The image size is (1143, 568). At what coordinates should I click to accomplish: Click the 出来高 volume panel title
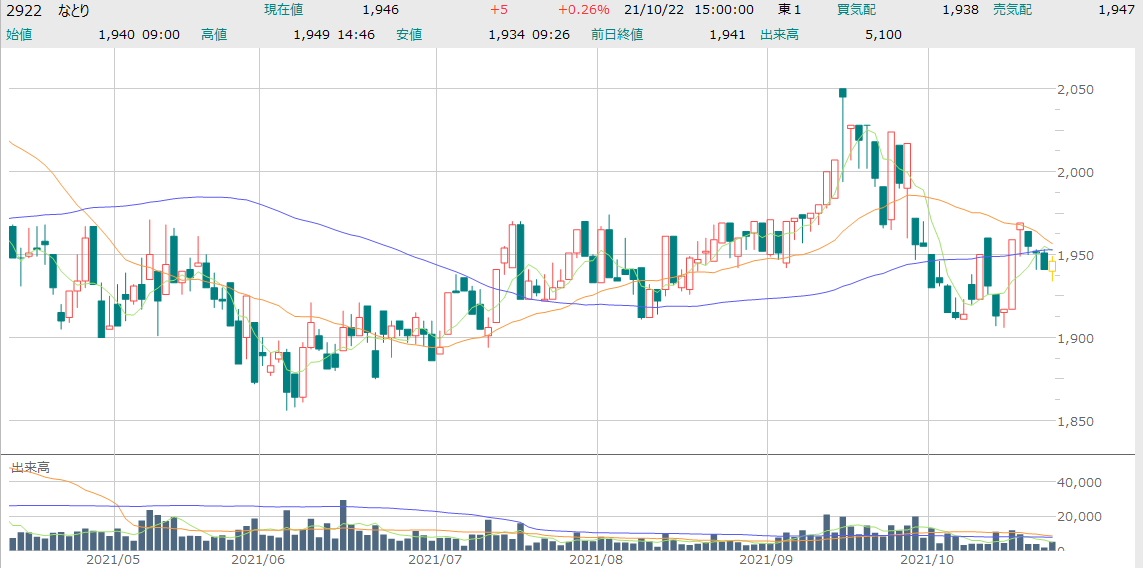pos(31,467)
